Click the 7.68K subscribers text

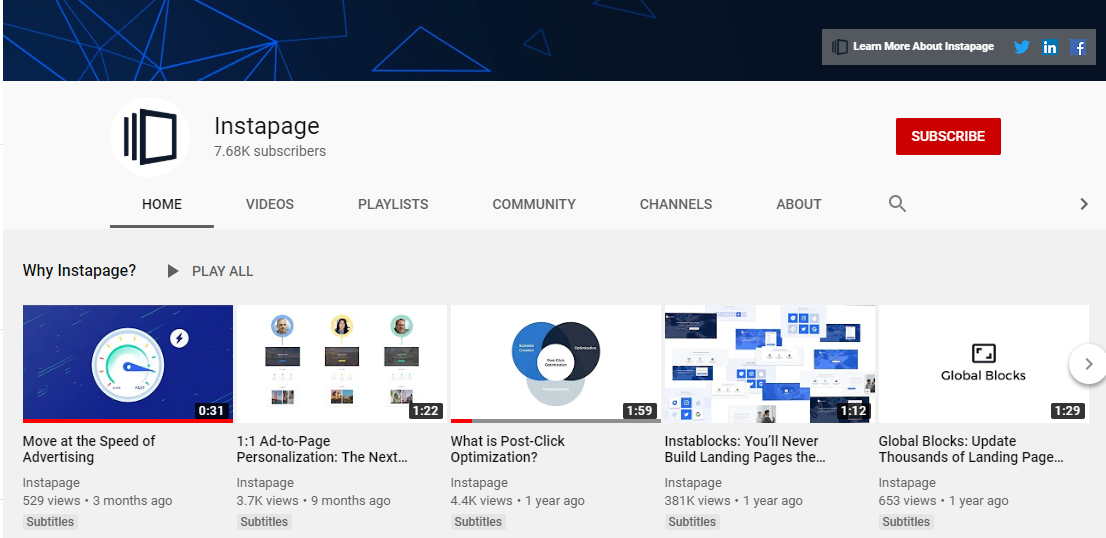coord(270,151)
